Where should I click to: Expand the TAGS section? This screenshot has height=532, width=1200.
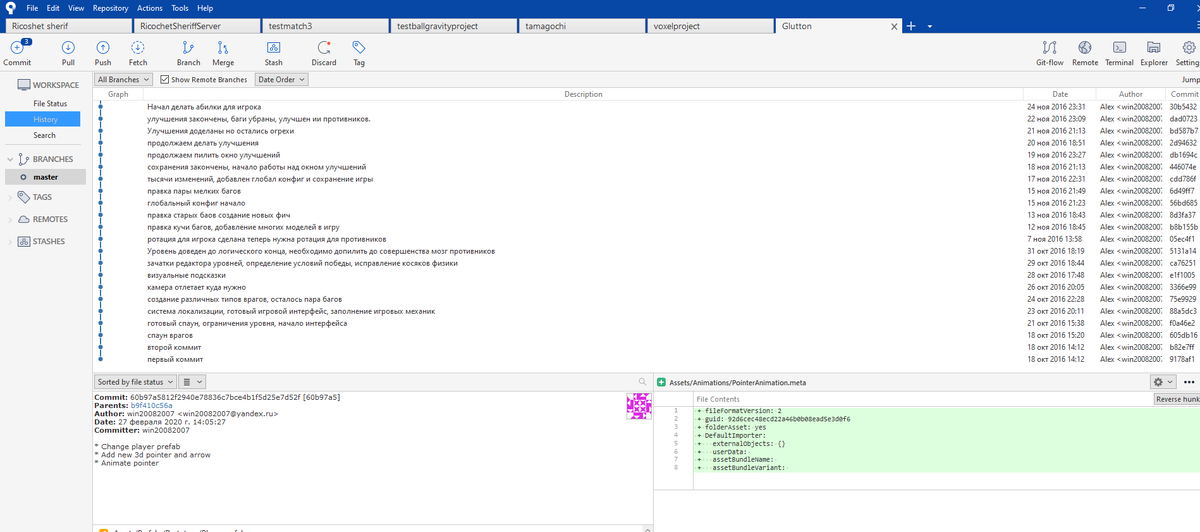point(9,197)
